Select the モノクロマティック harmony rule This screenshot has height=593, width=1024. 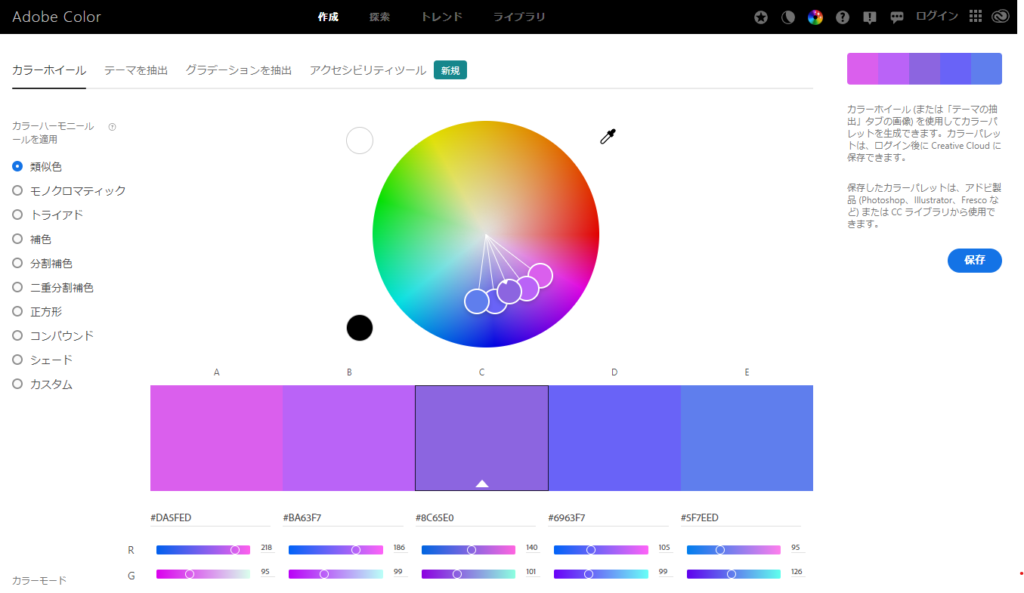(17, 190)
